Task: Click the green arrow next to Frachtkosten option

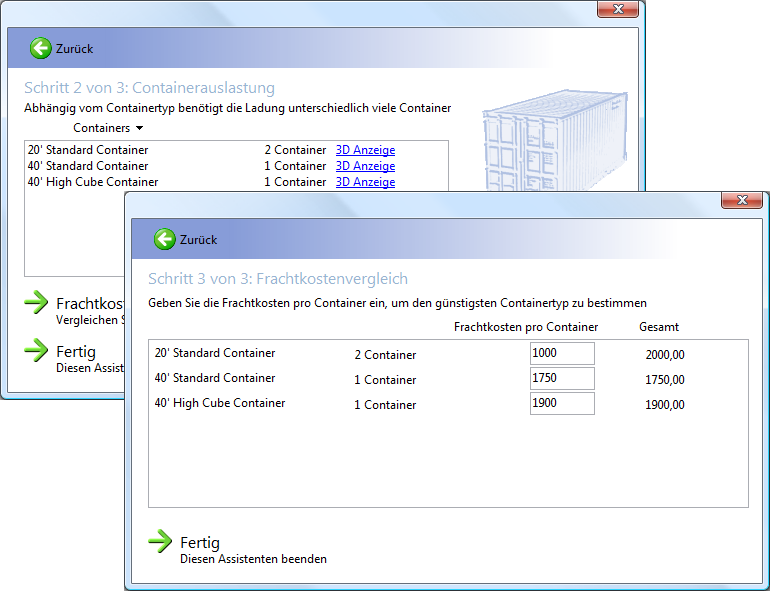Action: click(36, 303)
